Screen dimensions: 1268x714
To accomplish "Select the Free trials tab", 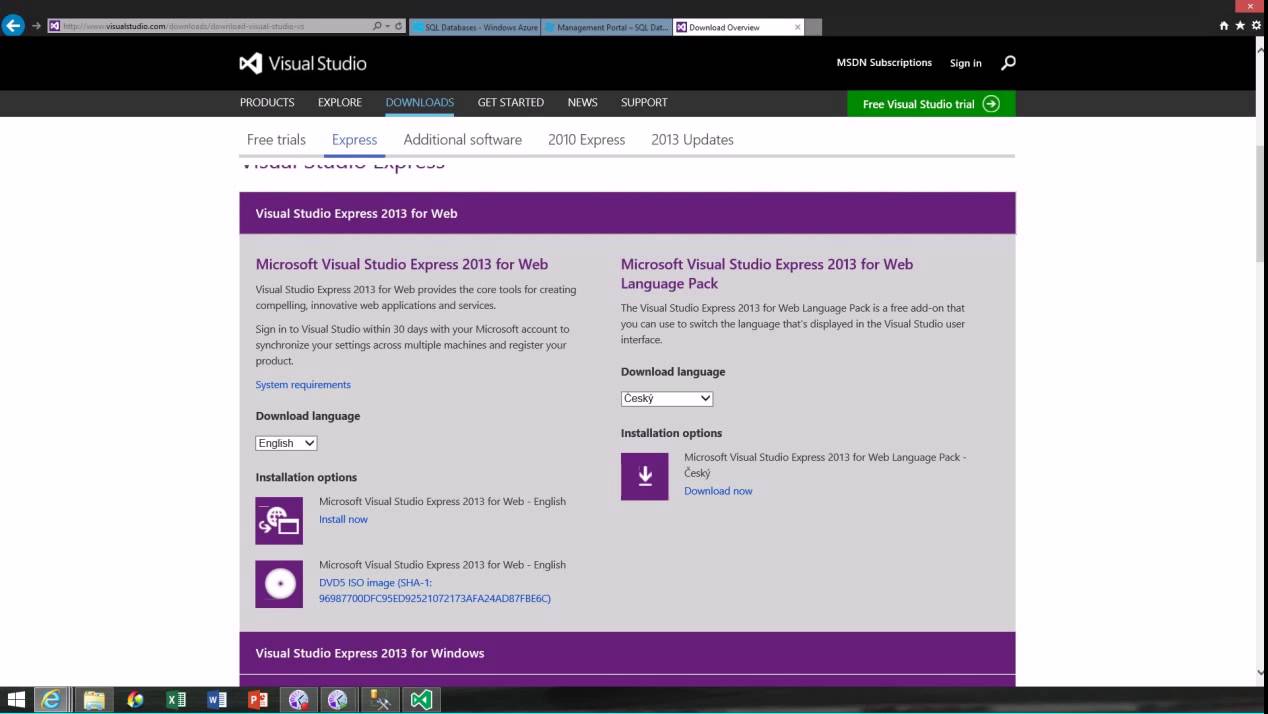I will point(276,139).
